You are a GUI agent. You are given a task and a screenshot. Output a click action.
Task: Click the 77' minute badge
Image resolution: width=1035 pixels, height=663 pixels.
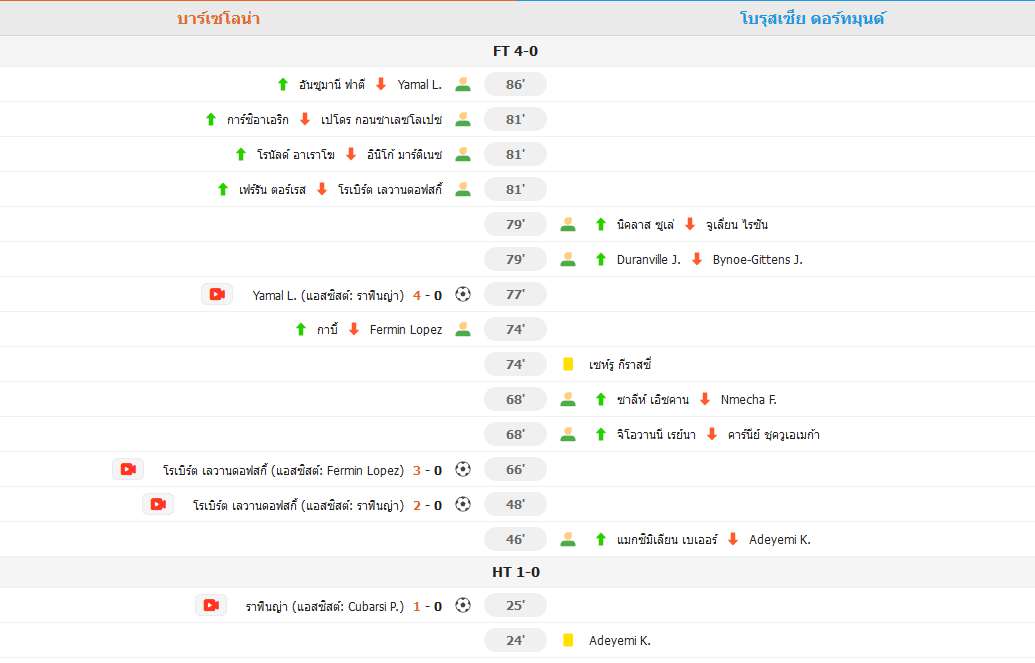click(x=516, y=295)
